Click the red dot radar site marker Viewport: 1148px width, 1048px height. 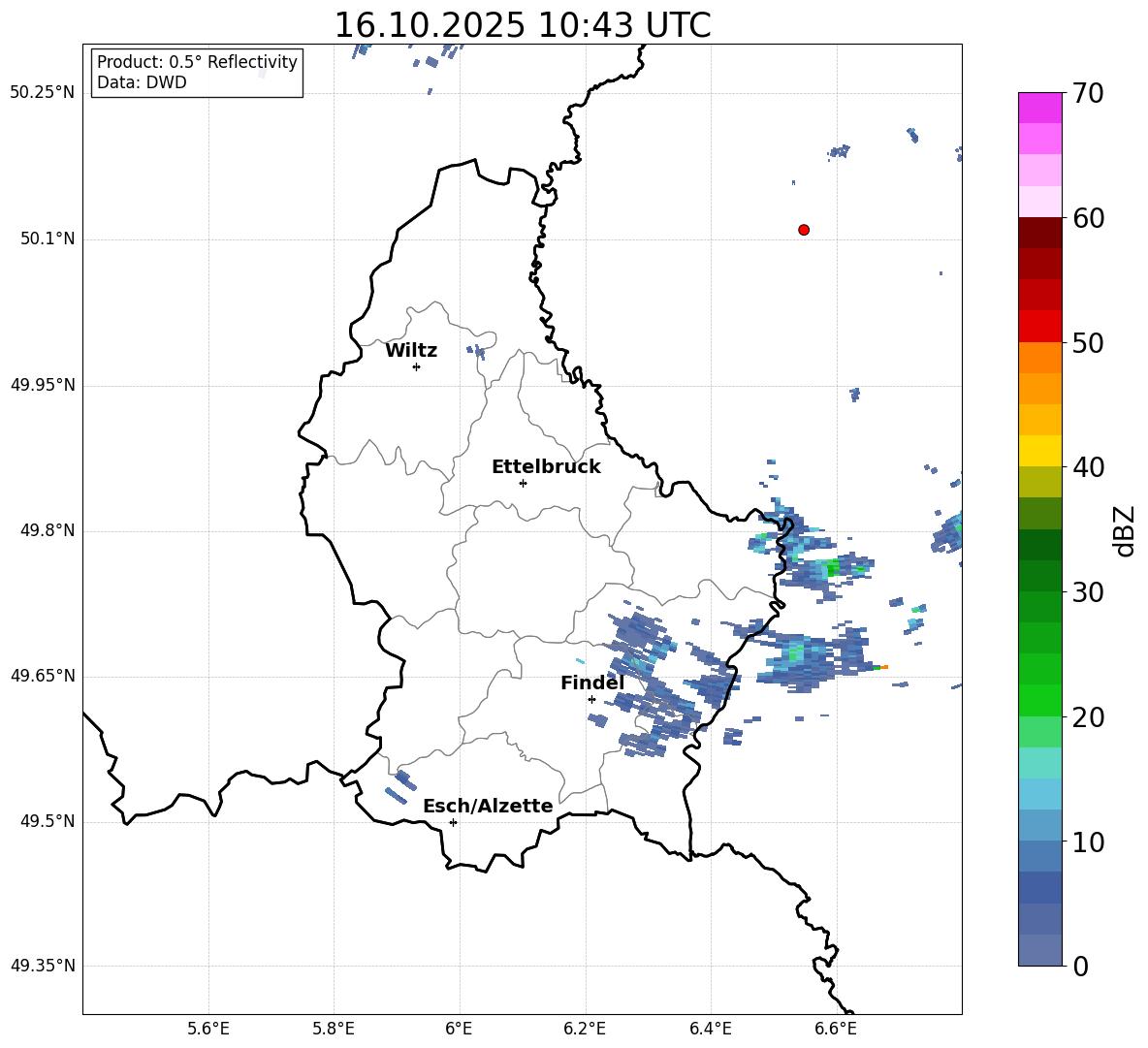(804, 230)
